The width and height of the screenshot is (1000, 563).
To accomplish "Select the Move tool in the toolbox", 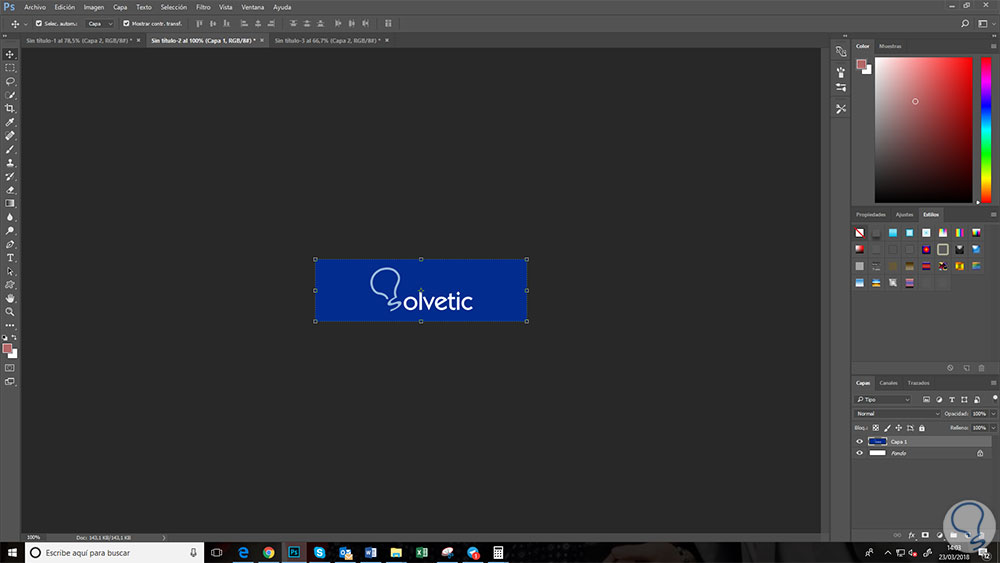I will [x=10, y=54].
